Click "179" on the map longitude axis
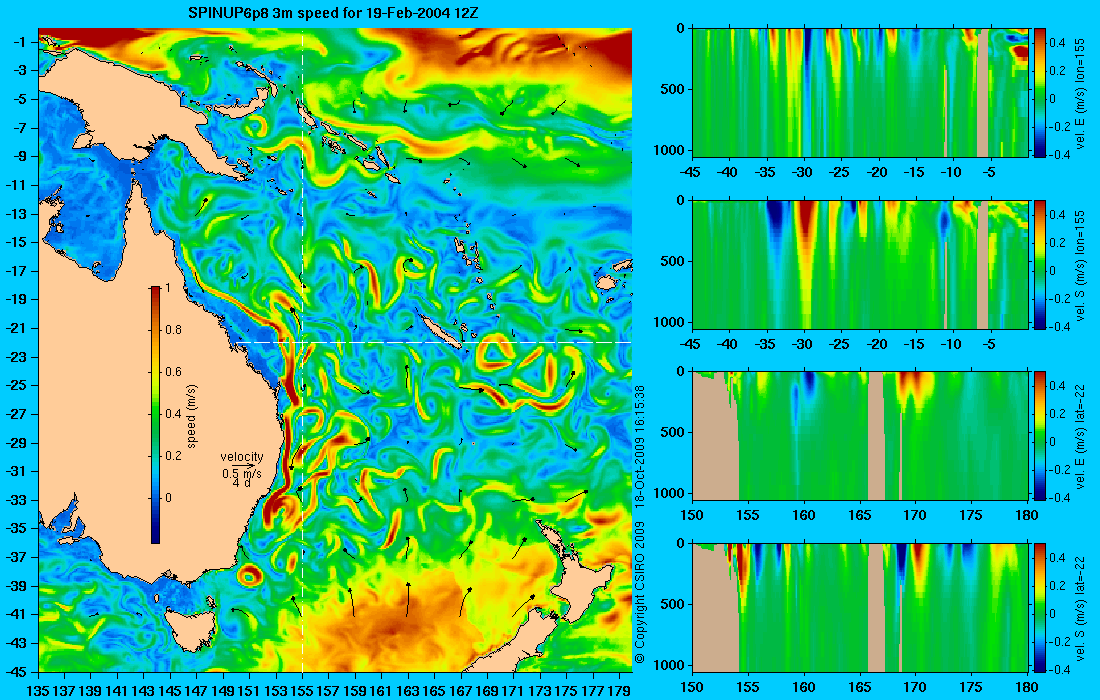Viewport: 1100px width, 700px height. point(619,692)
